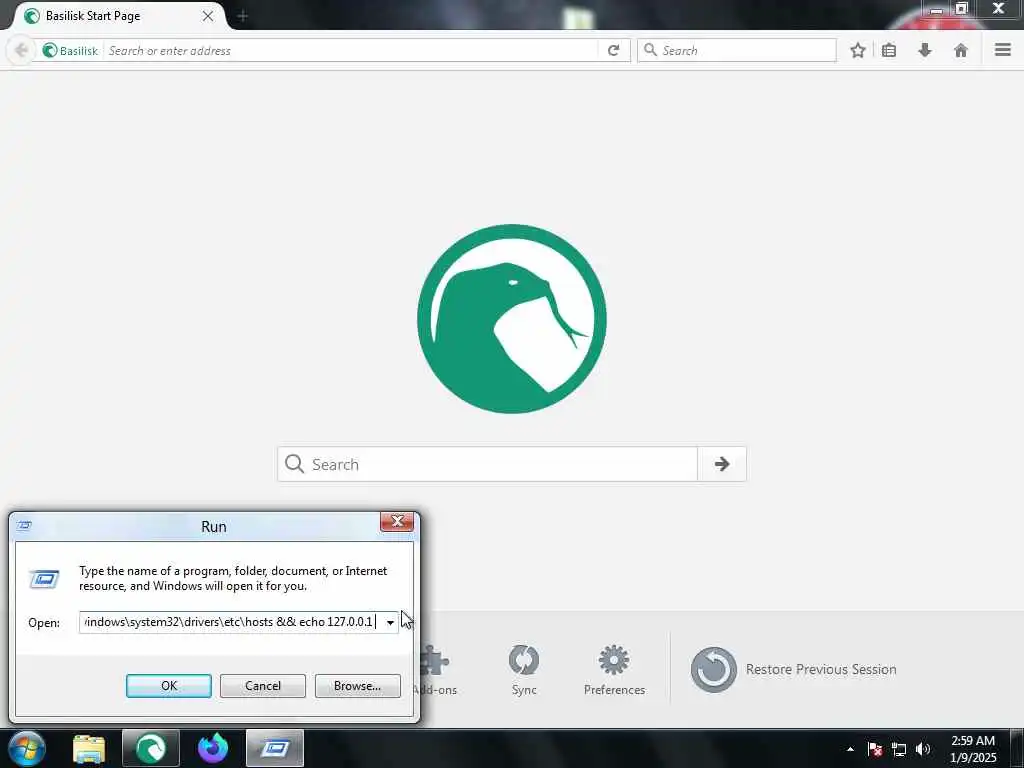The width and height of the screenshot is (1024, 768).
Task: Click the start page Search input
Action: click(x=488, y=464)
